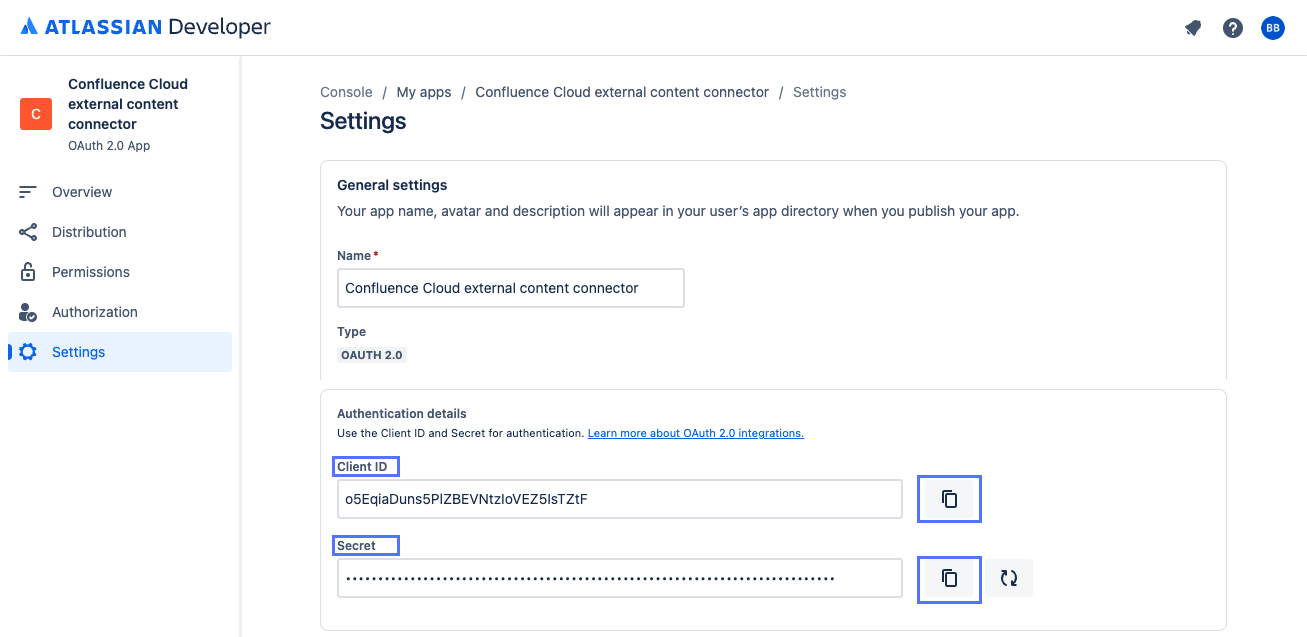1307x637 pixels.
Task: Click the Settings breadcrumb text
Action: [819, 92]
